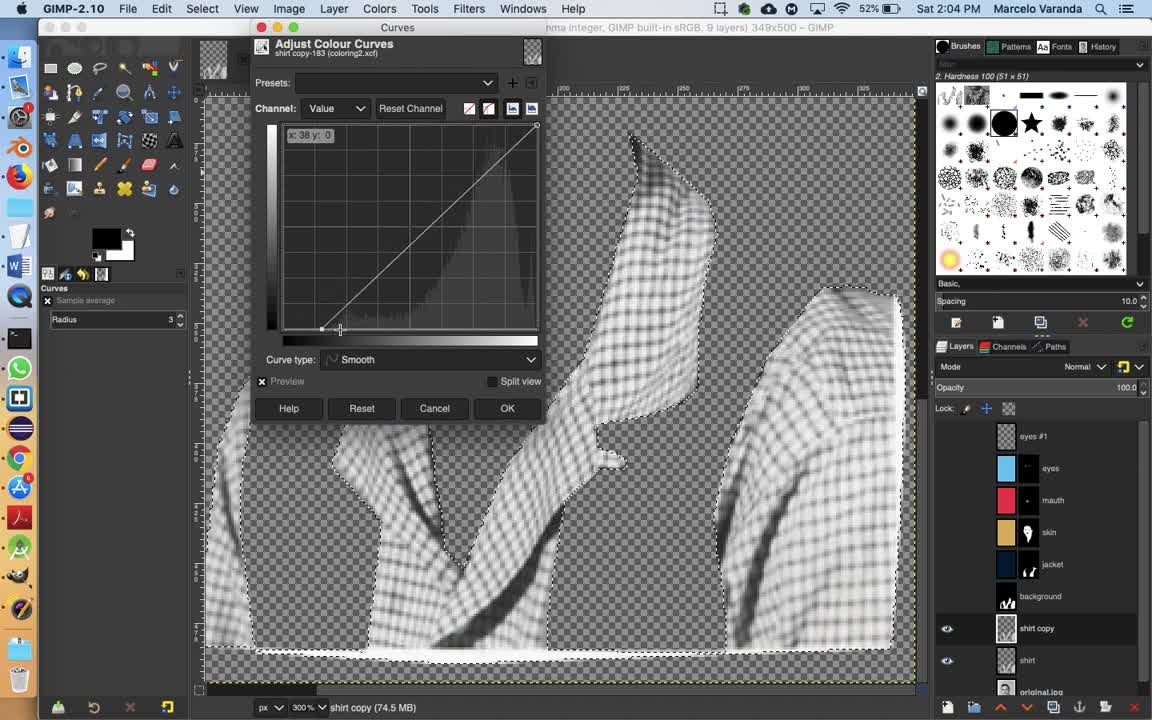Click the Reset Channel button

click(411, 109)
